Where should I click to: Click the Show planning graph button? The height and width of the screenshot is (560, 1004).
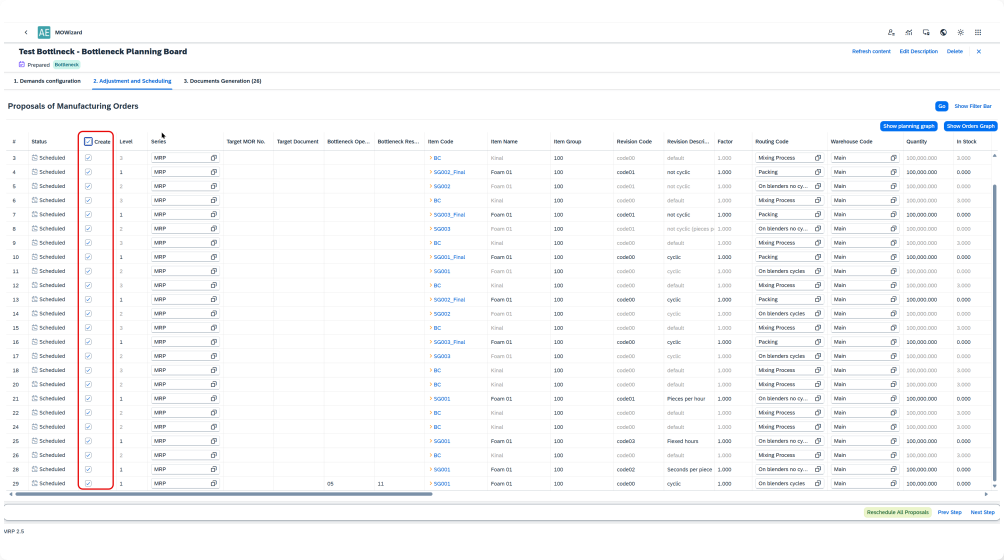click(909, 126)
